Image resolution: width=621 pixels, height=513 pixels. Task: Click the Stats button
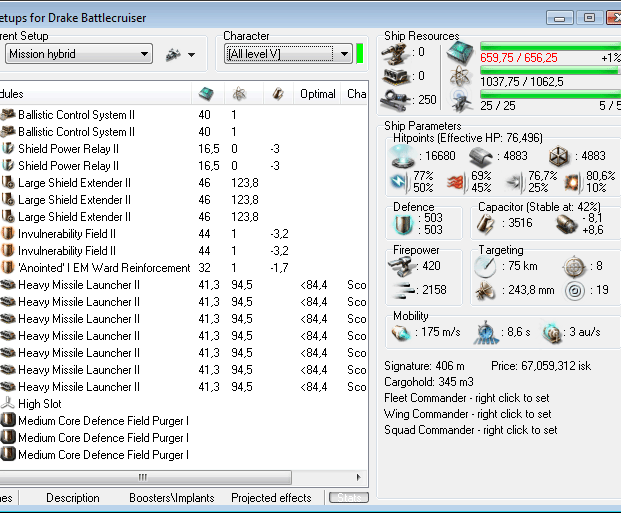coord(349,498)
